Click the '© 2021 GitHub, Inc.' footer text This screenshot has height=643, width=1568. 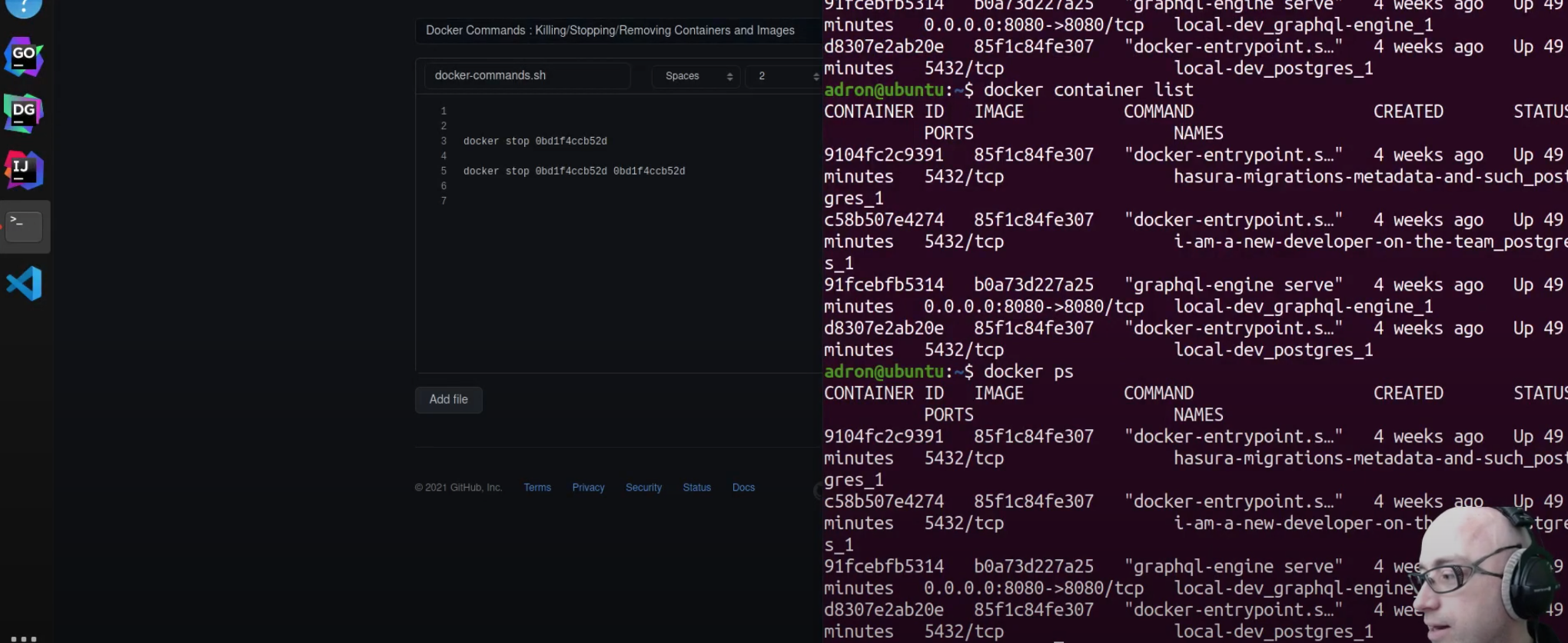pyautogui.click(x=458, y=488)
